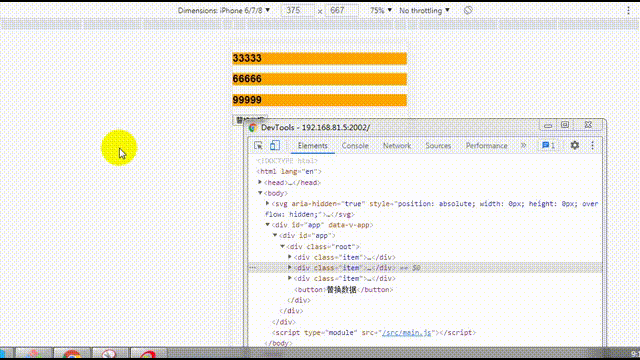The width and height of the screenshot is (640, 360).
Task: Collapse the body element node
Action: pyautogui.click(x=260, y=193)
